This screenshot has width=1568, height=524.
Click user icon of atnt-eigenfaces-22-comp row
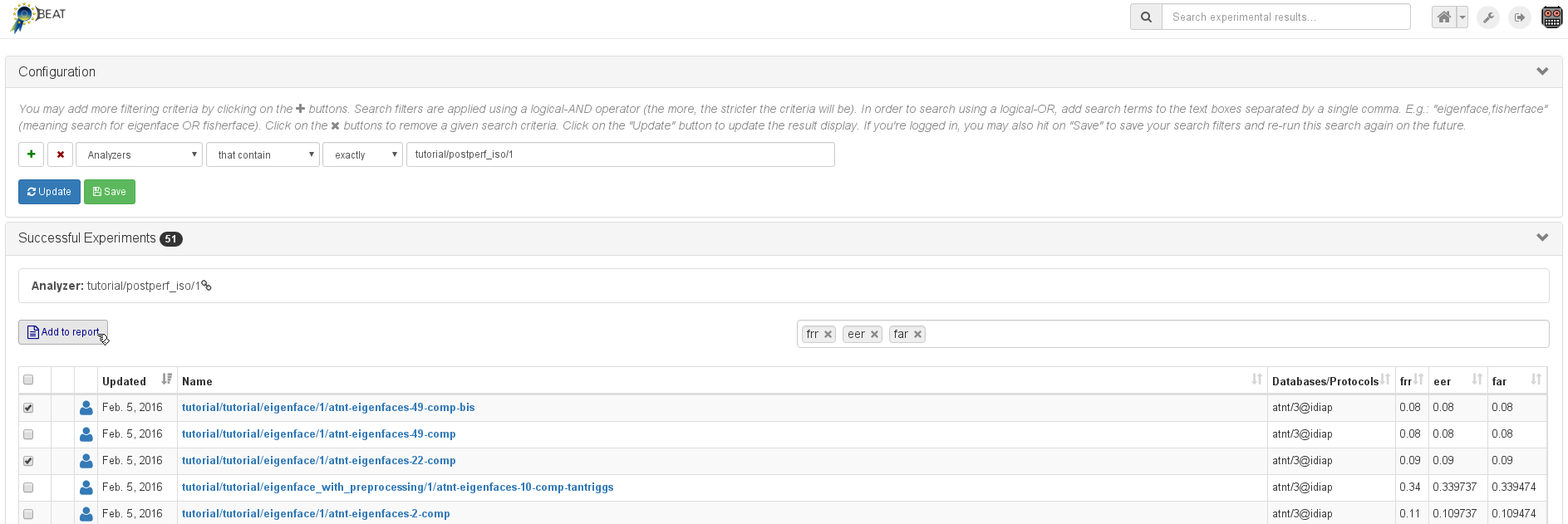86,461
